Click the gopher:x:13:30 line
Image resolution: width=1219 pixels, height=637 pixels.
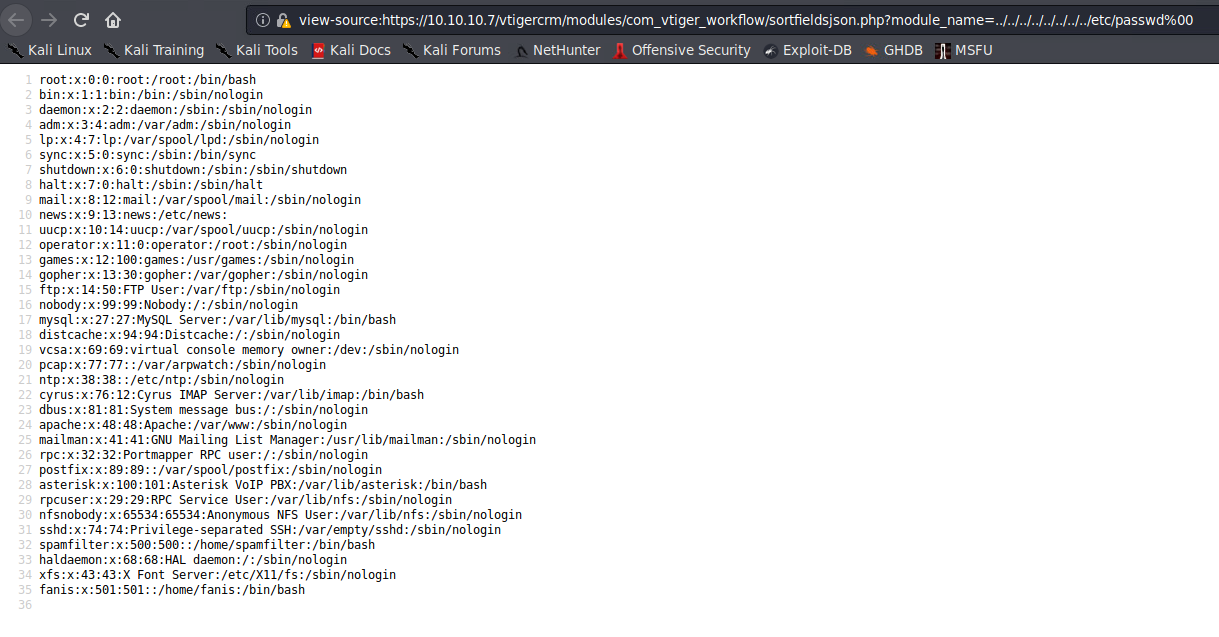point(203,275)
